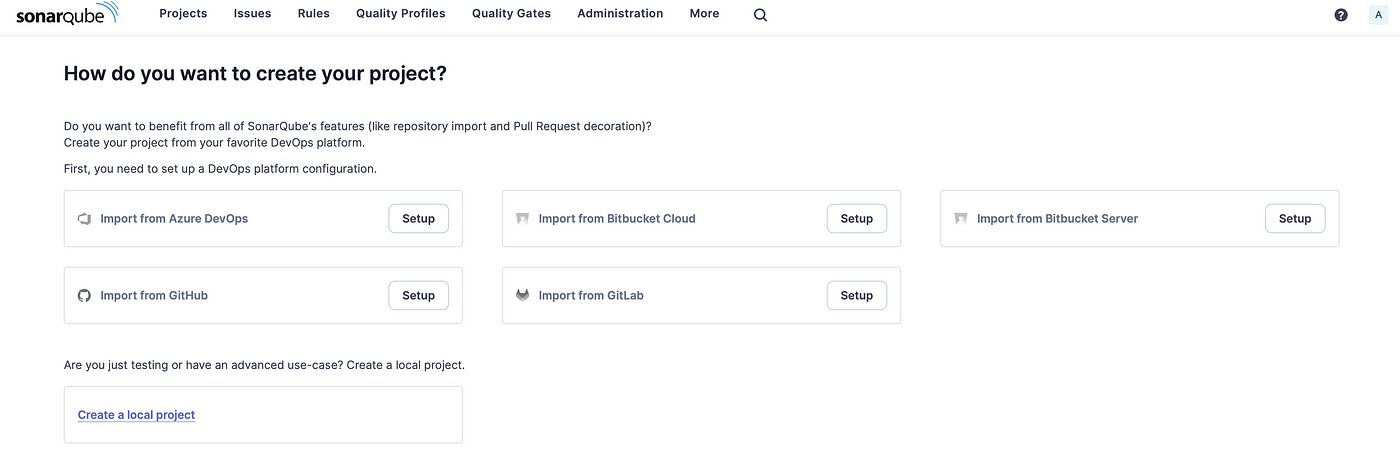Click the GitLab fox icon
The width and height of the screenshot is (1400, 451).
(x=522, y=296)
